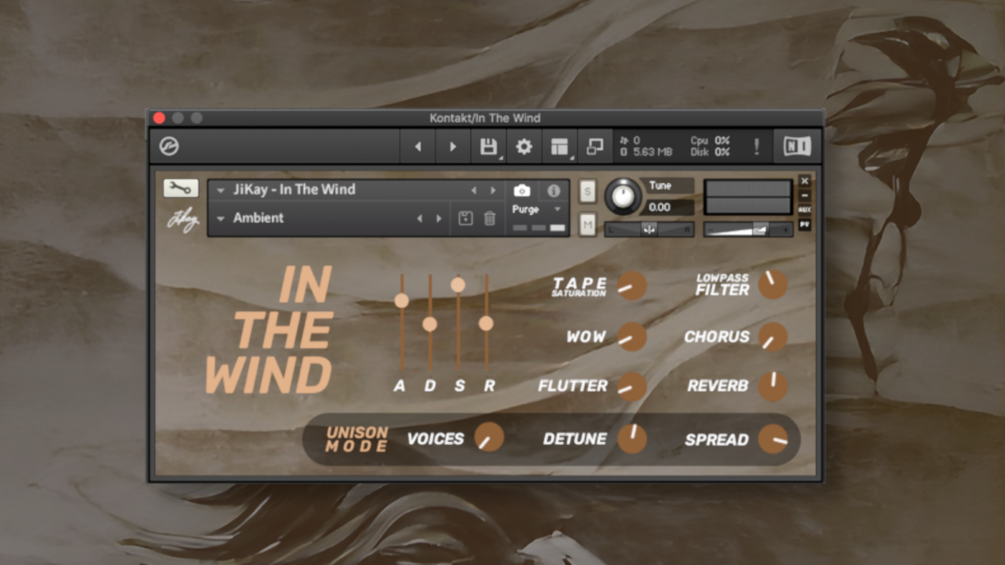Open JiKay - In The Wind instrument dropdown
The width and height of the screenshot is (1005, 565).
pyautogui.click(x=220, y=190)
